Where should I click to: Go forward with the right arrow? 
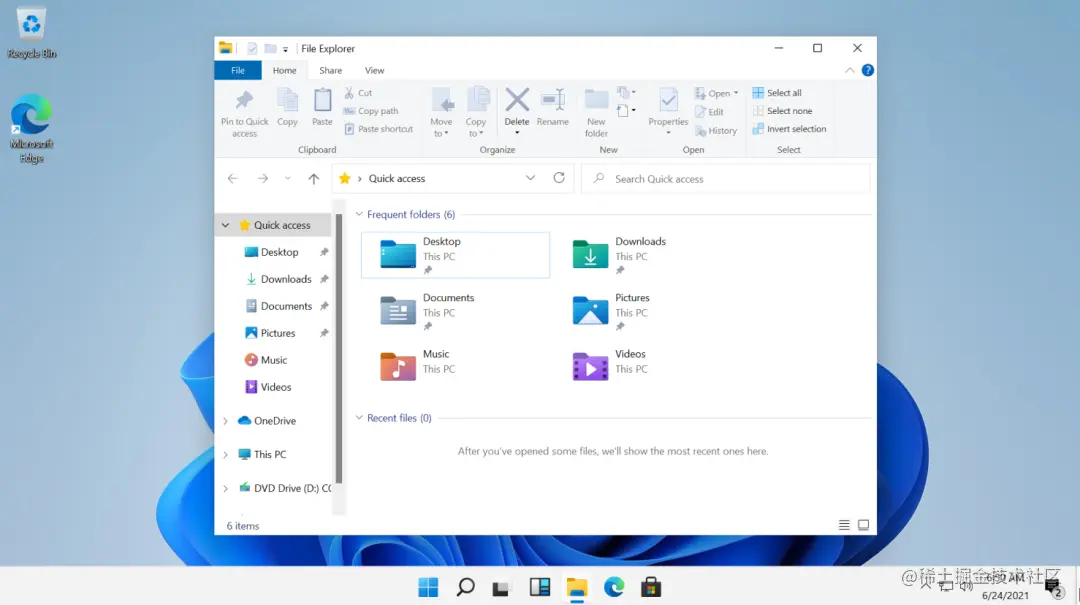click(263, 178)
